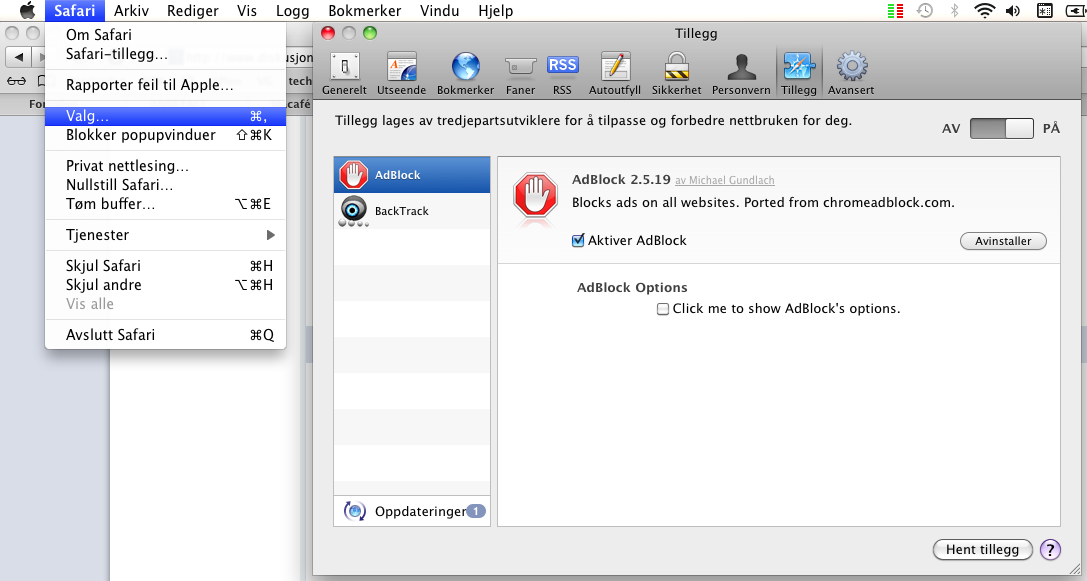Open the Autoutfyll preferences pane
Viewport: 1087px width, 581px height.
[x=615, y=73]
